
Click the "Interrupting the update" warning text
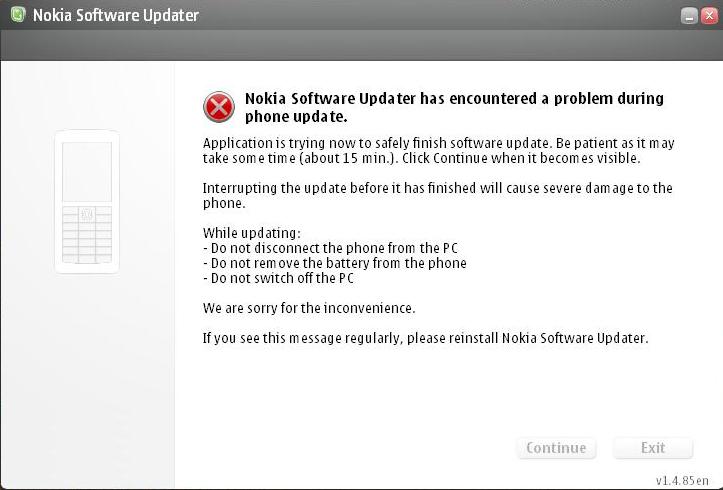pos(437,194)
